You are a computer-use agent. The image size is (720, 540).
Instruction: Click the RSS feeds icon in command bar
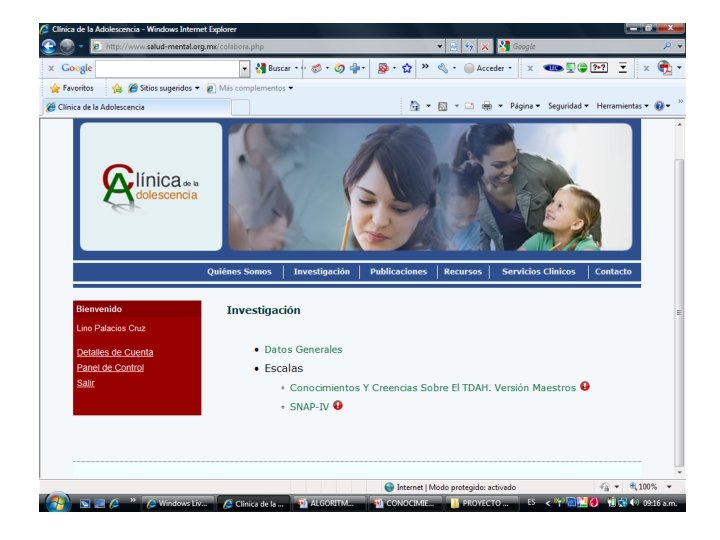[443, 106]
